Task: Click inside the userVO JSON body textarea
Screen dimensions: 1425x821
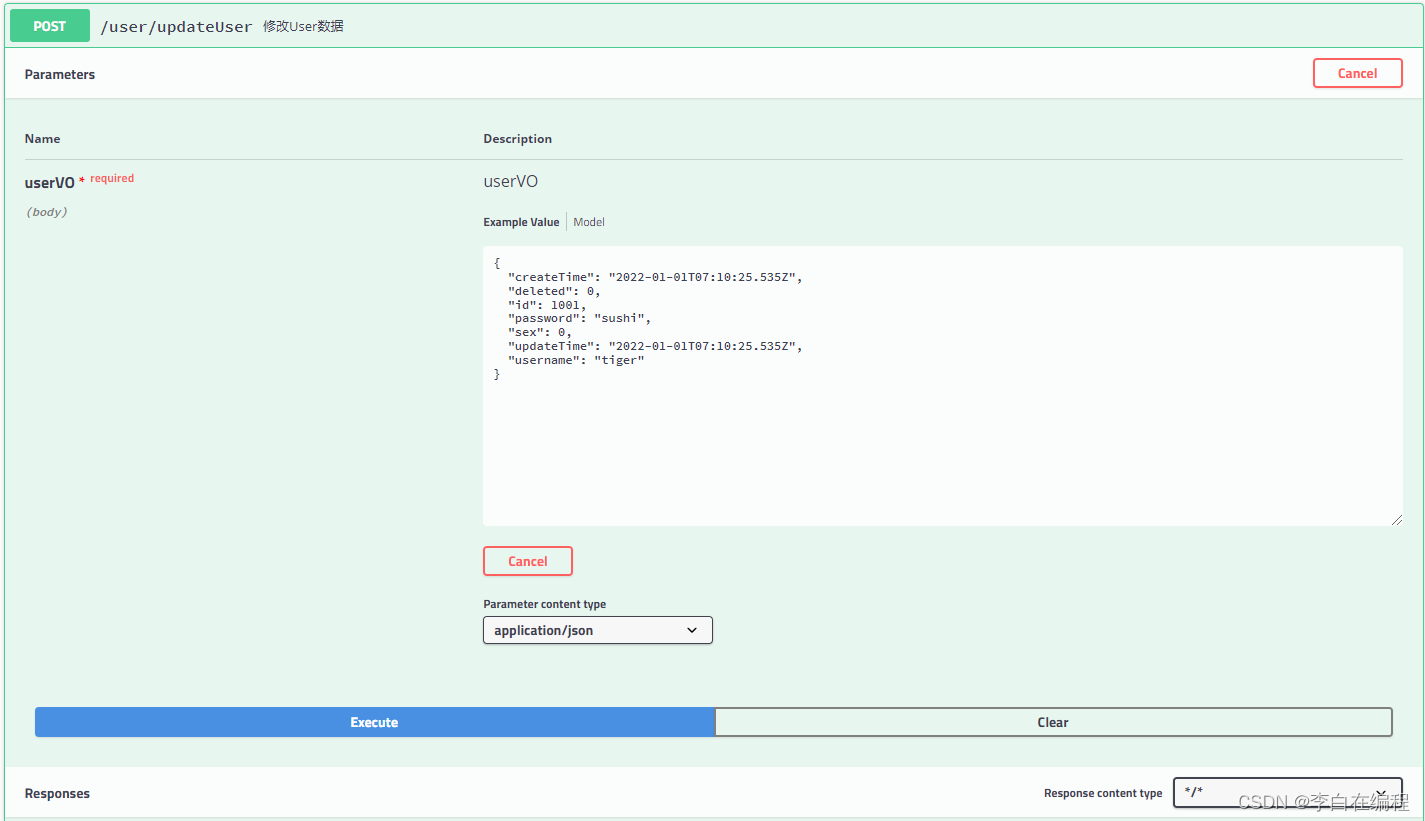Action: 943,386
